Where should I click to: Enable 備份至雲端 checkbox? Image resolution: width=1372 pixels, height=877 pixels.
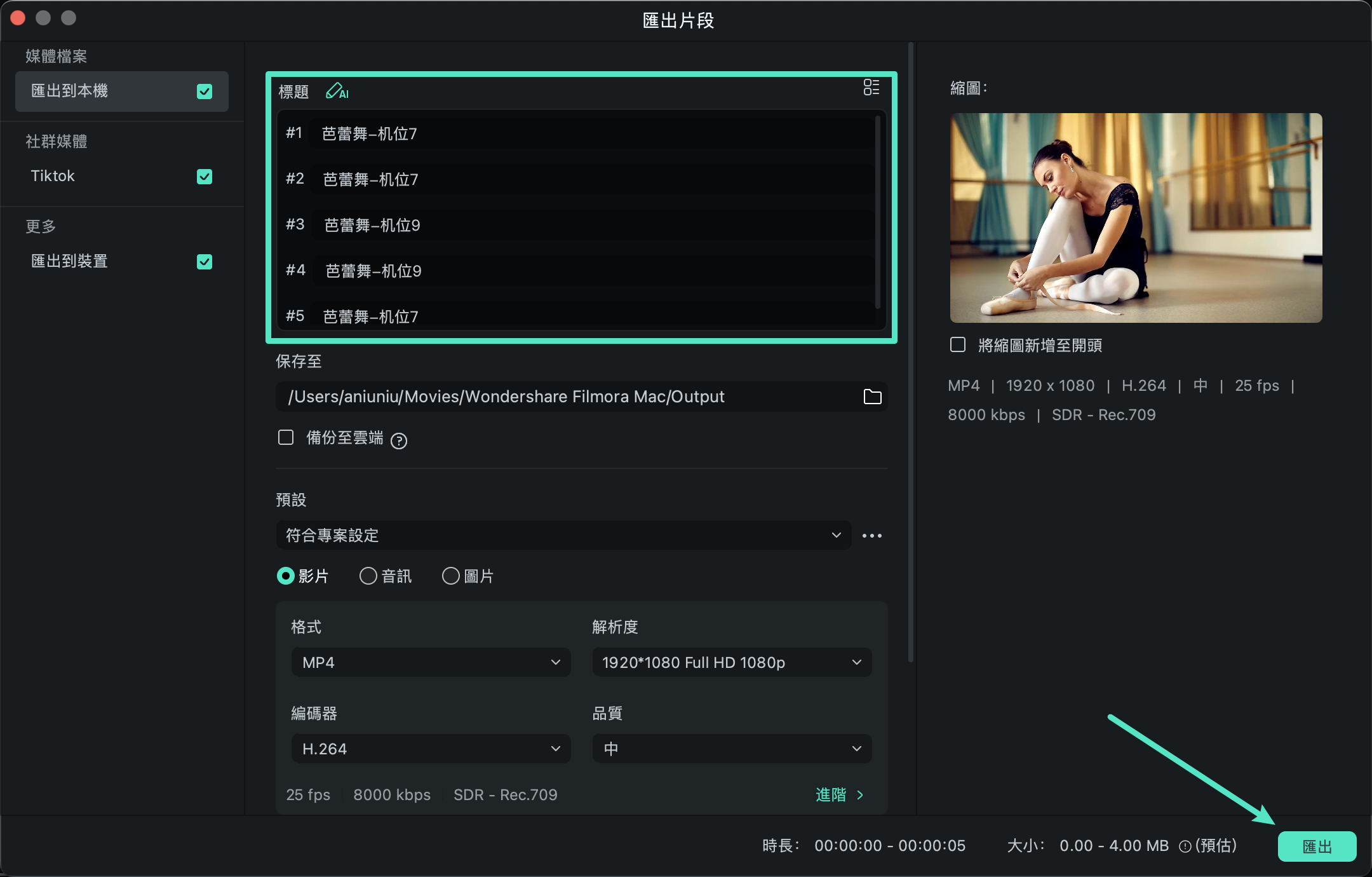coord(286,437)
